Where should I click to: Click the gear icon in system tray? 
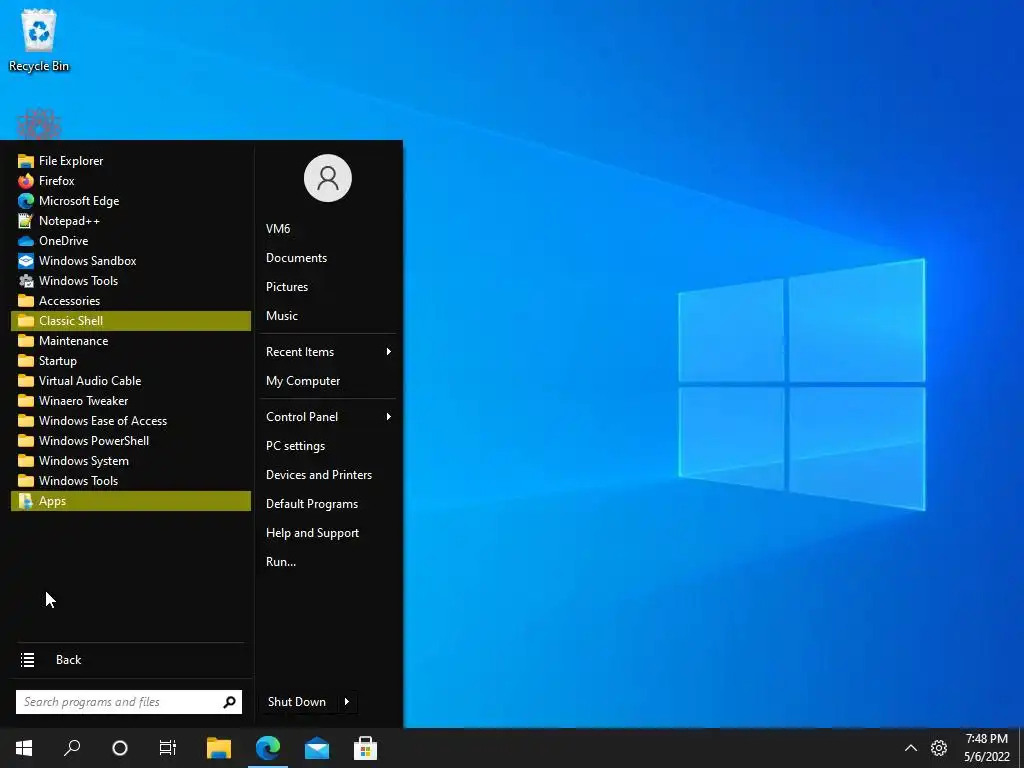(x=939, y=748)
